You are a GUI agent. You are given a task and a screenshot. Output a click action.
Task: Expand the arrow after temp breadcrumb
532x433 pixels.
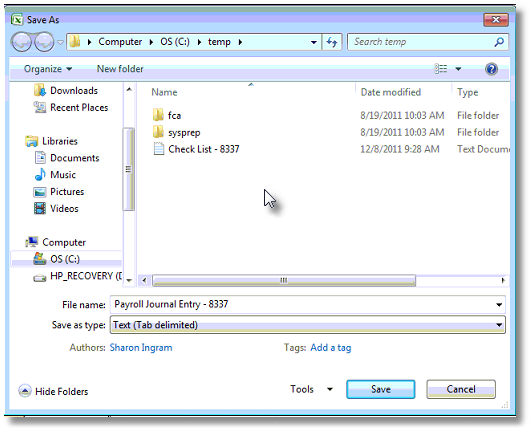pos(240,42)
